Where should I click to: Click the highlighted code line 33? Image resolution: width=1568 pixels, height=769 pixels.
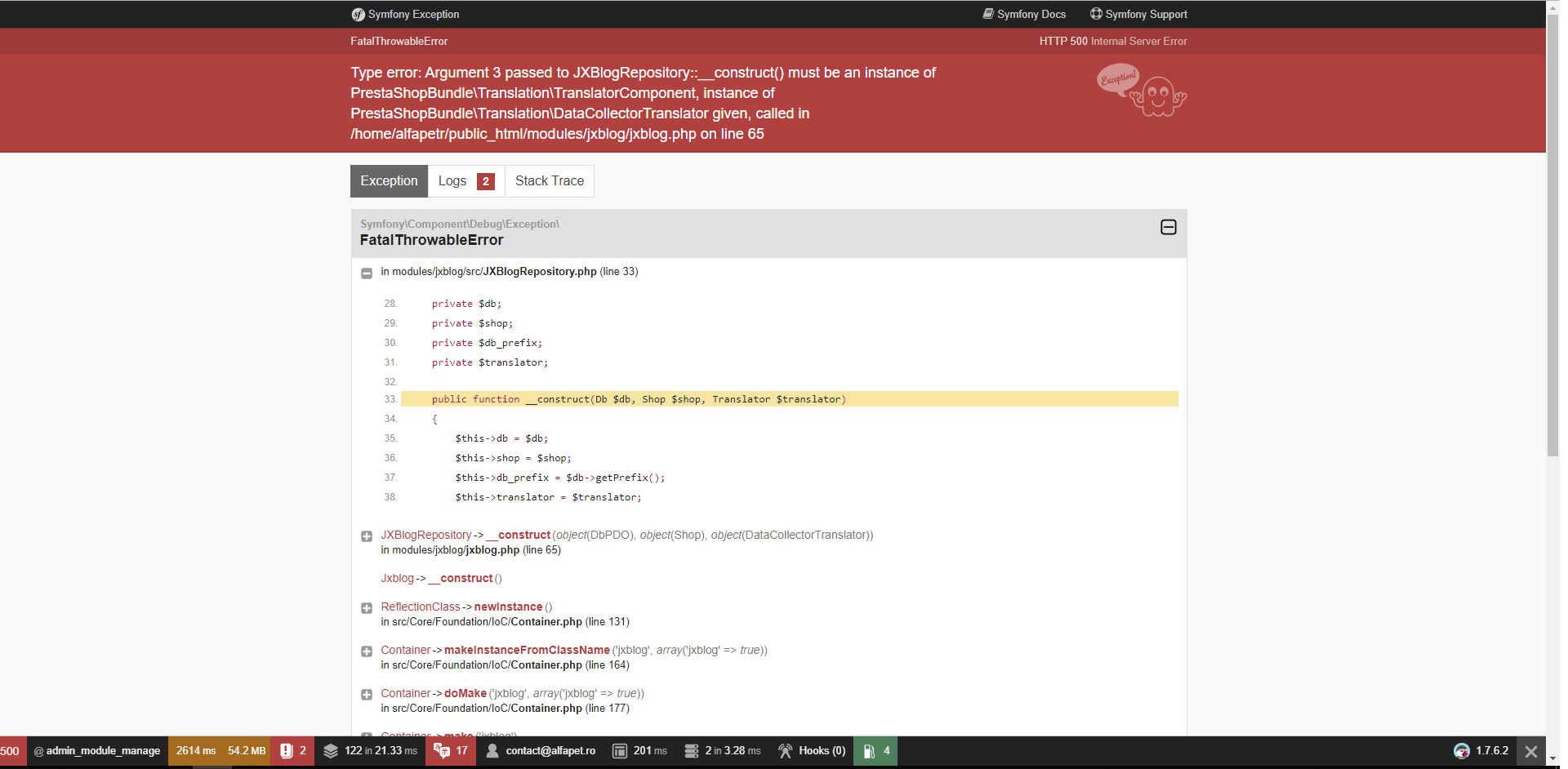click(790, 399)
